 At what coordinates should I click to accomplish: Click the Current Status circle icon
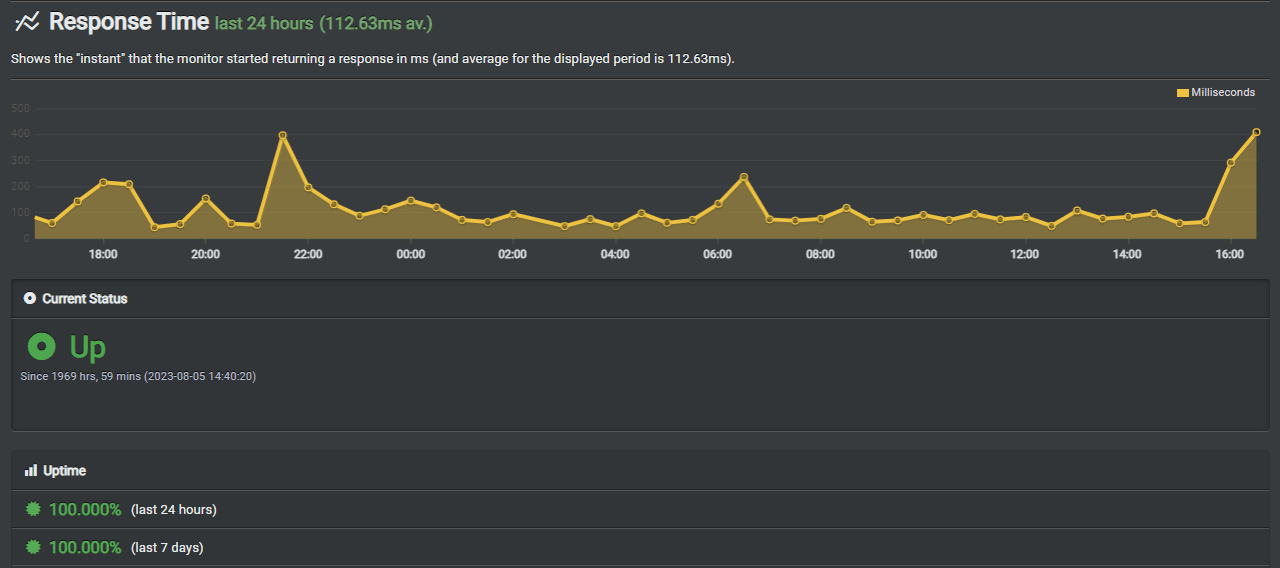30,298
